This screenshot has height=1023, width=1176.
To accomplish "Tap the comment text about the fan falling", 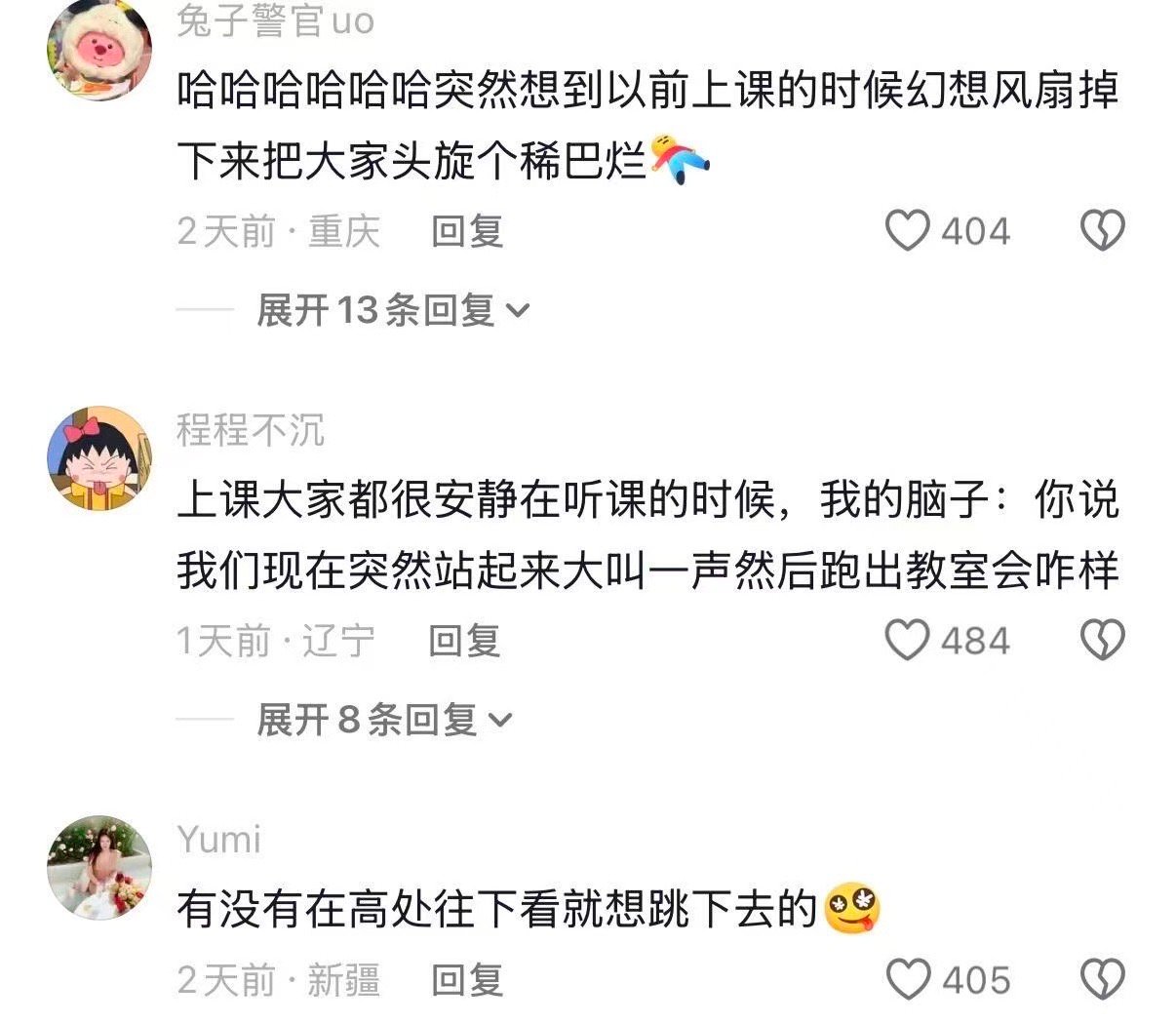I will point(647,125).
